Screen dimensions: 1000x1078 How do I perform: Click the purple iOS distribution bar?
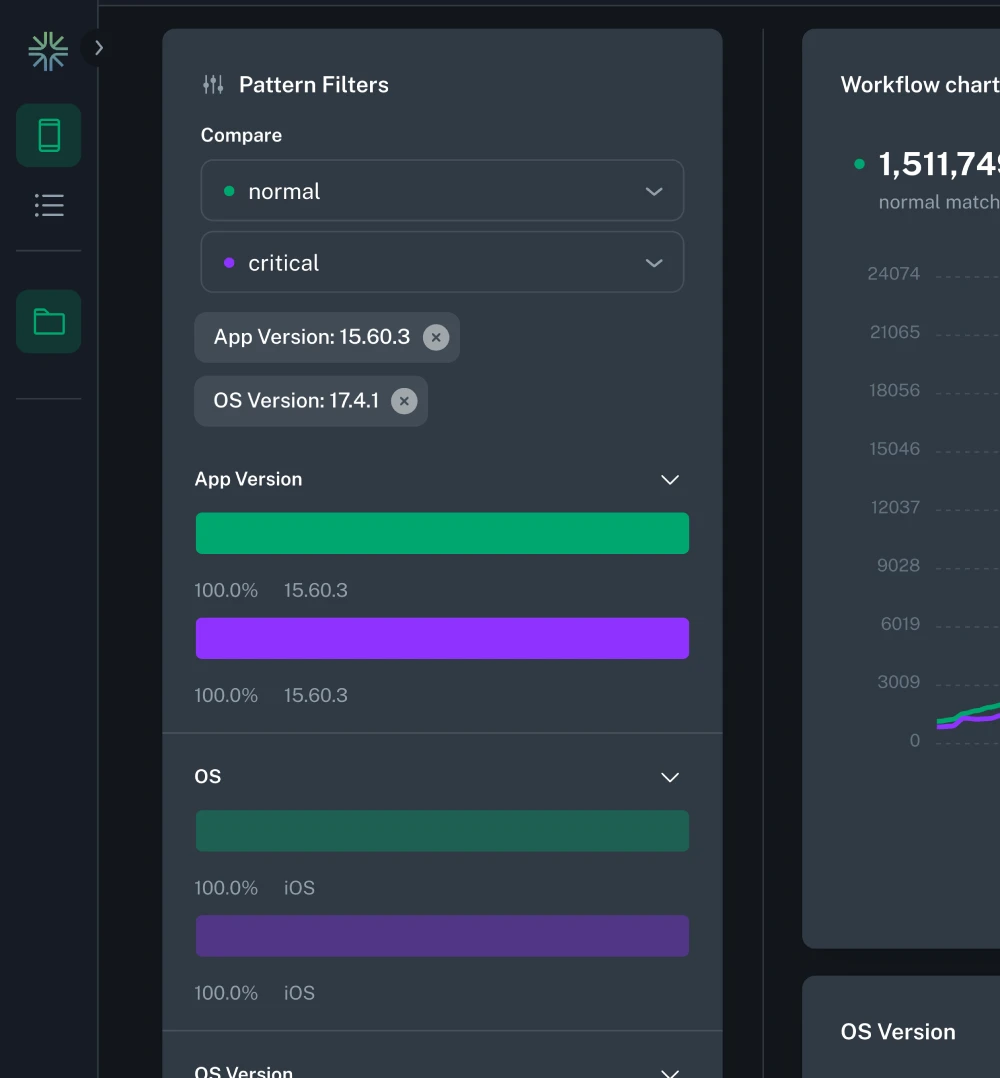(x=442, y=936)
